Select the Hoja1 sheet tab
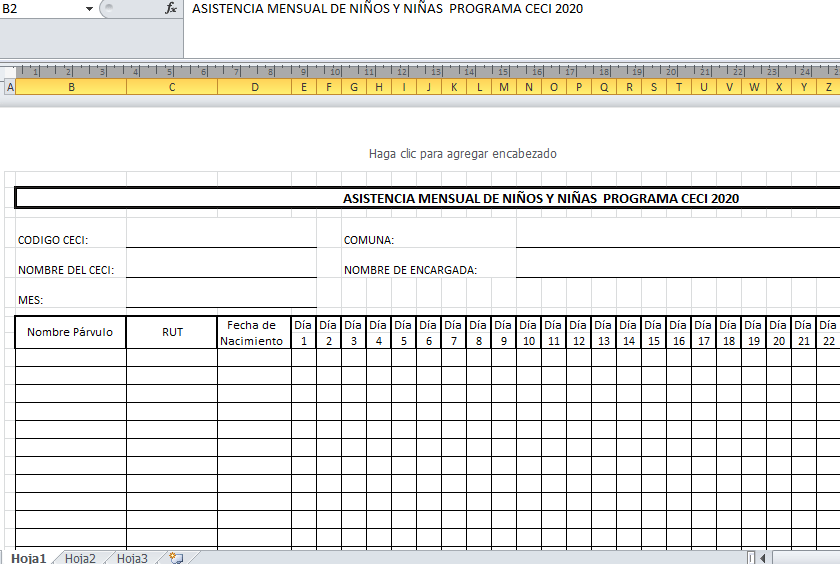Viewport: 840px width, 564px height. (x=29, y=558)
